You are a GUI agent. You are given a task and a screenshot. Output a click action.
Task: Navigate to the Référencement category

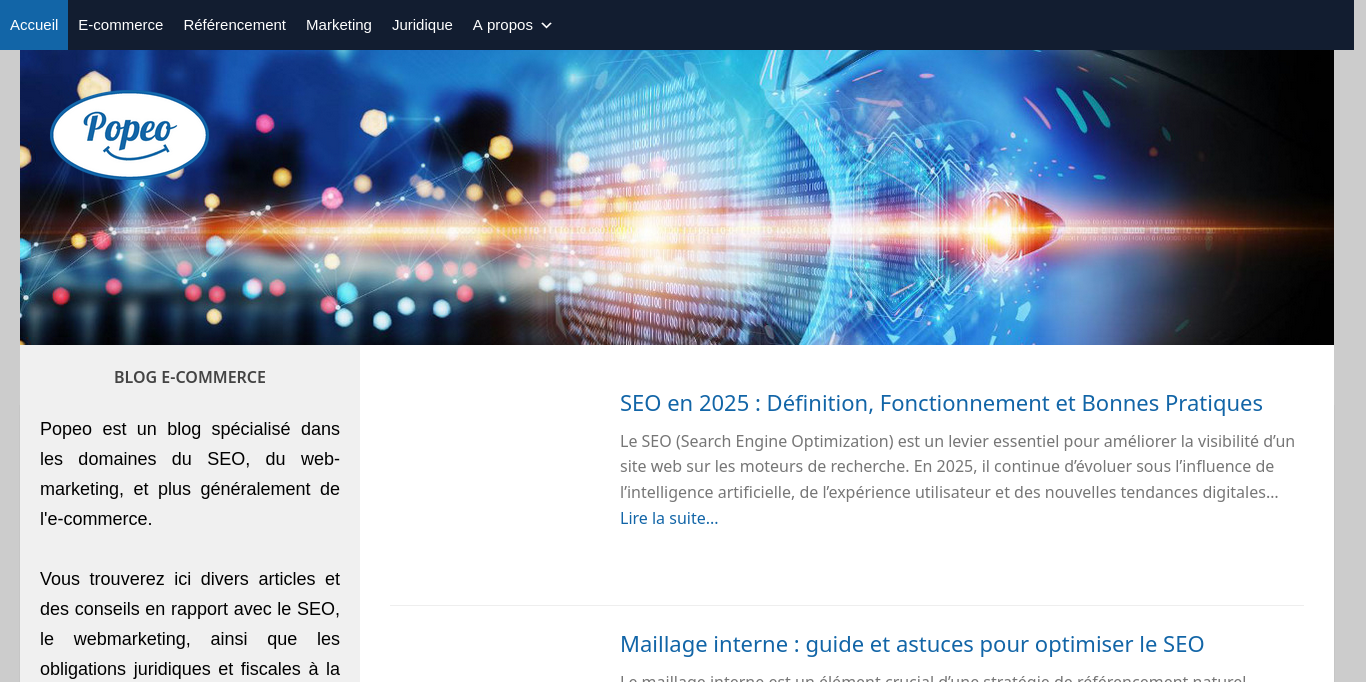tap(234, 25)
